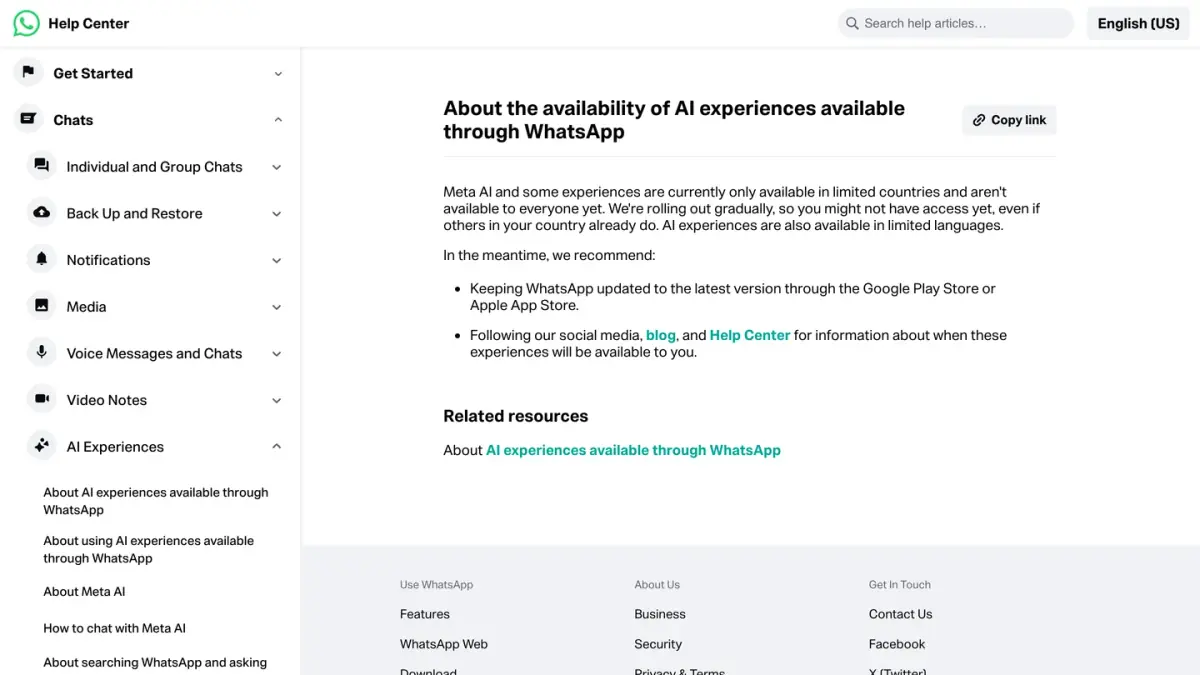The height and width of the screenshot is (675, 1200).
Task: Open 'About Meta AI' sidebar article
Action: [x=84, y=591]
